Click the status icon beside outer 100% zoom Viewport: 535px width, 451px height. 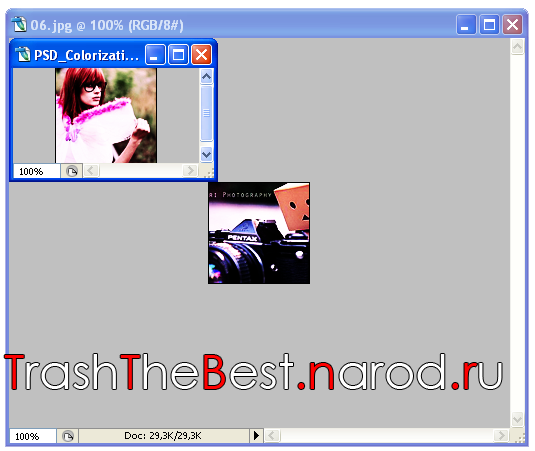68,436
